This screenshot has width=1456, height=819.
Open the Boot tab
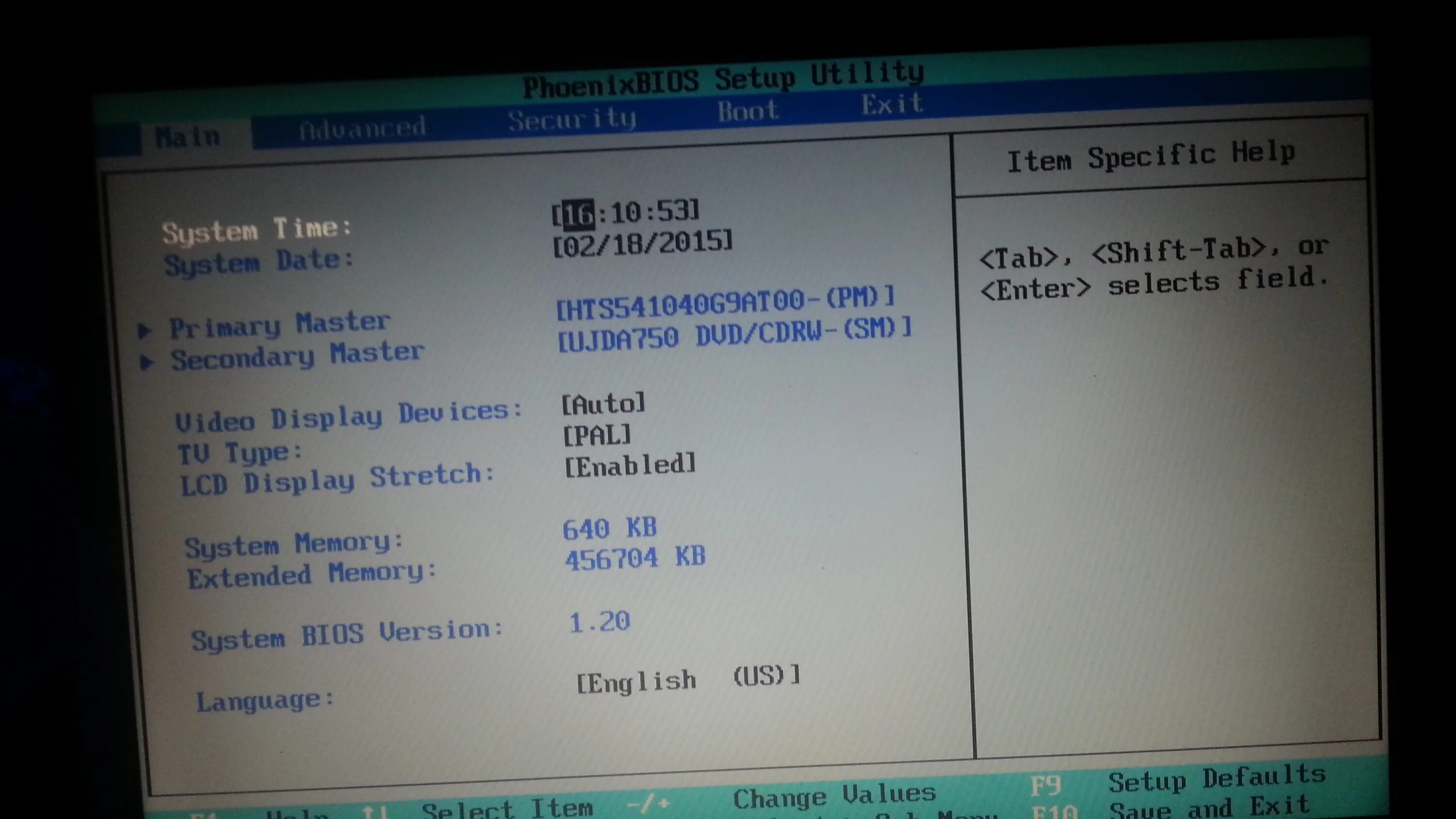pyautogui.click(x=748, y=111)
